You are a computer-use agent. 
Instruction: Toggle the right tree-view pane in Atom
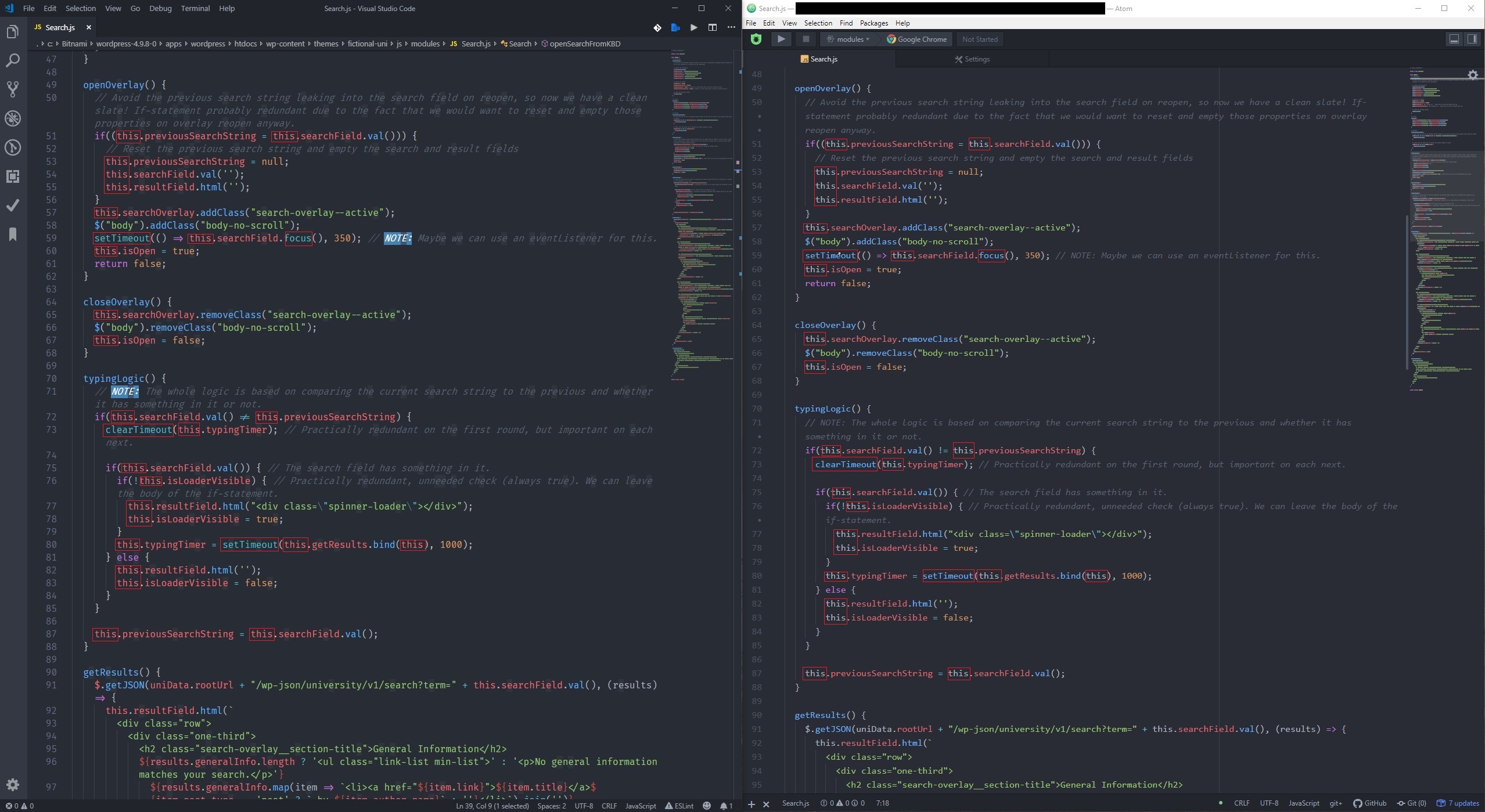point(1473,39)
